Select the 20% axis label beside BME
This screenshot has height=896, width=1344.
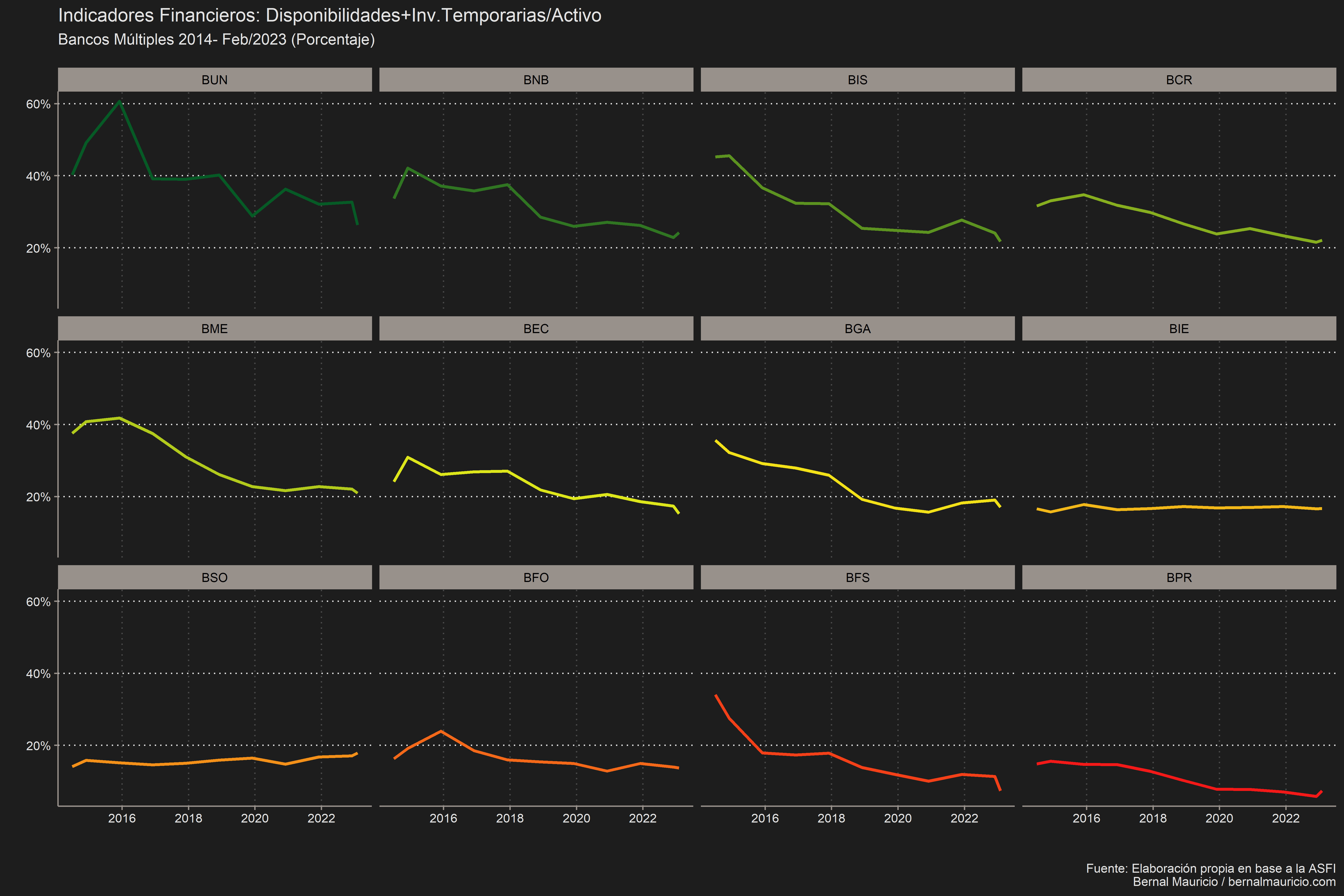point(38,497)
